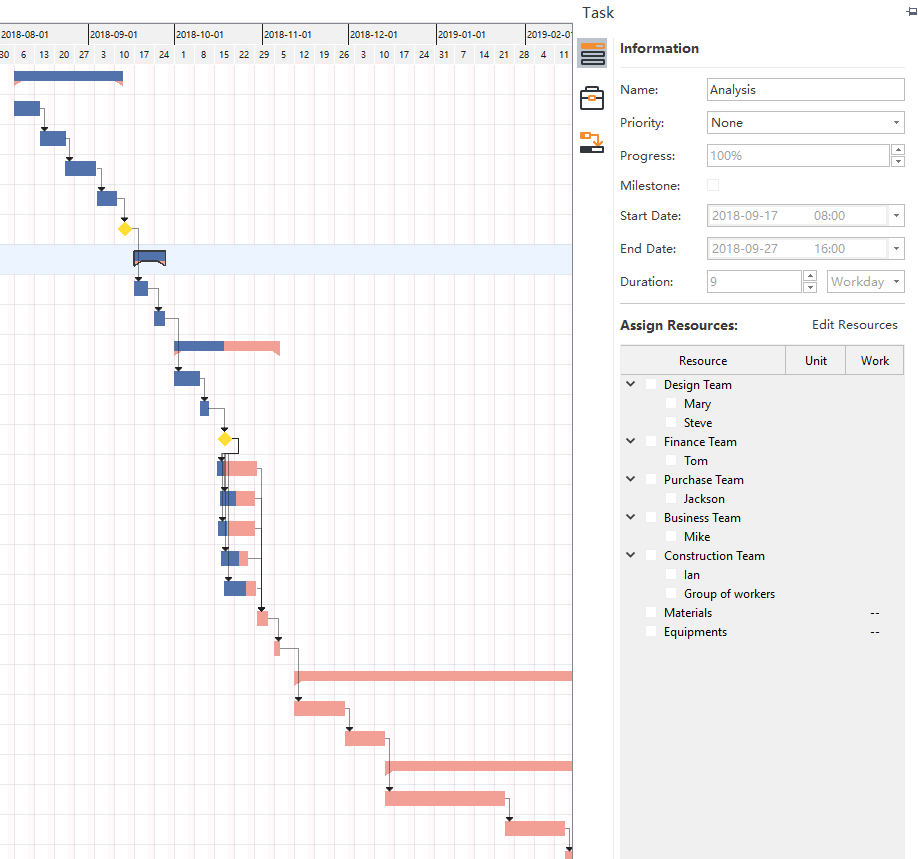Click the Name field containing Analysis
The image size is (918, 859).
point(806,90)
